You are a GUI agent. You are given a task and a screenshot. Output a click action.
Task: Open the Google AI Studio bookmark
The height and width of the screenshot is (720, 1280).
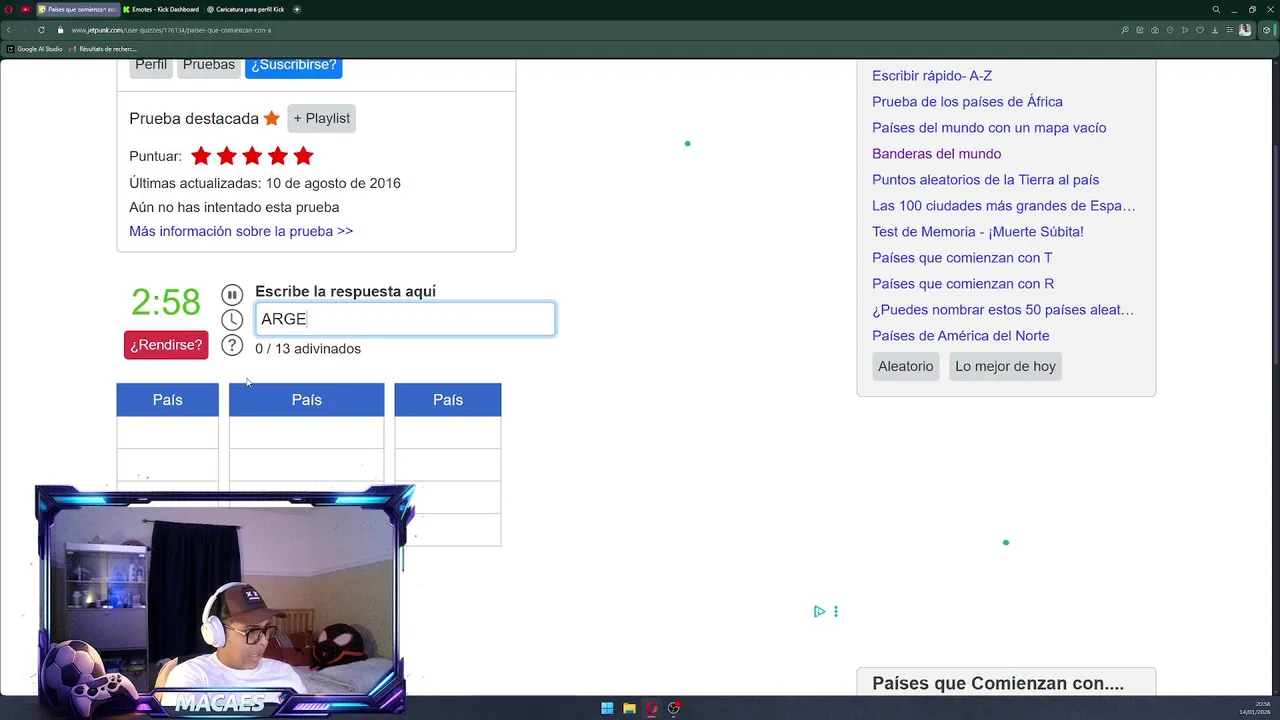(35, 48)
